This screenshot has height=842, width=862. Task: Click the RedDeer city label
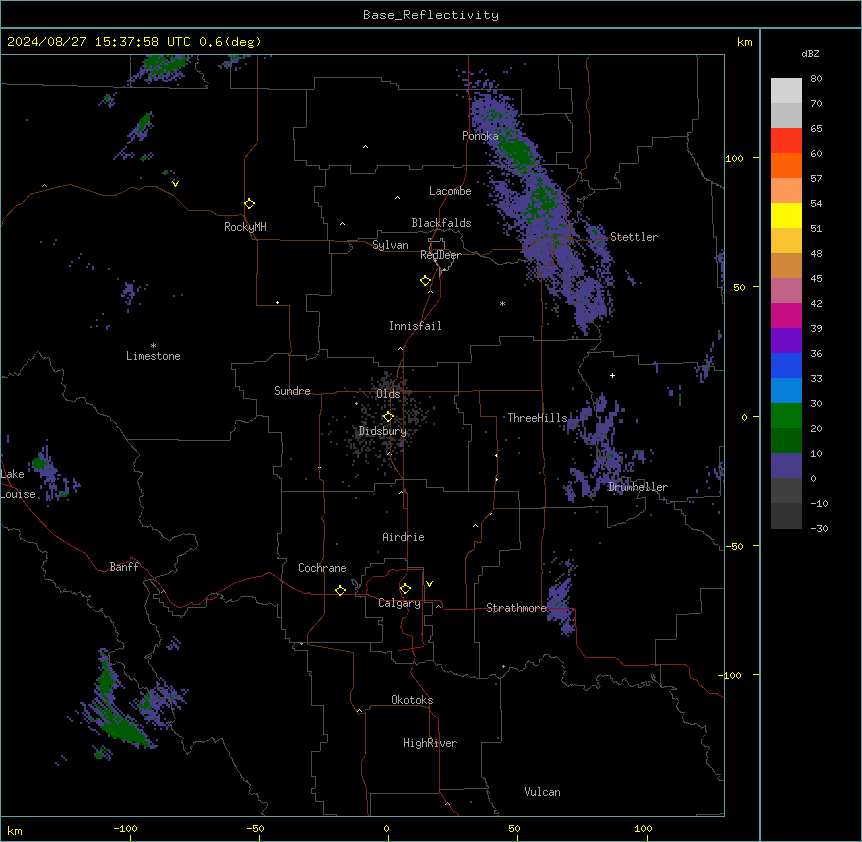click(x=440, y=255)
